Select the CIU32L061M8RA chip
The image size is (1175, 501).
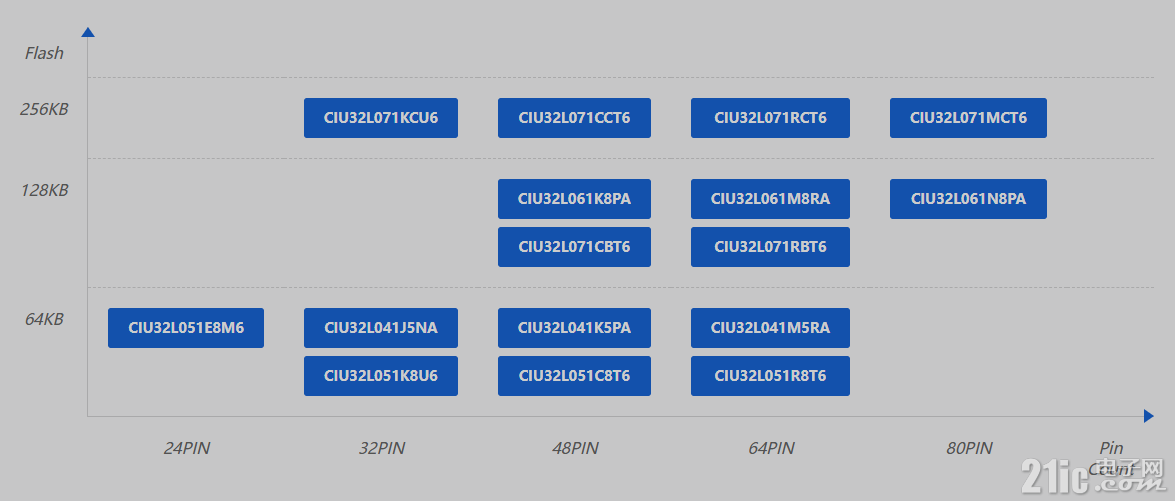click(x=770, y=198)
